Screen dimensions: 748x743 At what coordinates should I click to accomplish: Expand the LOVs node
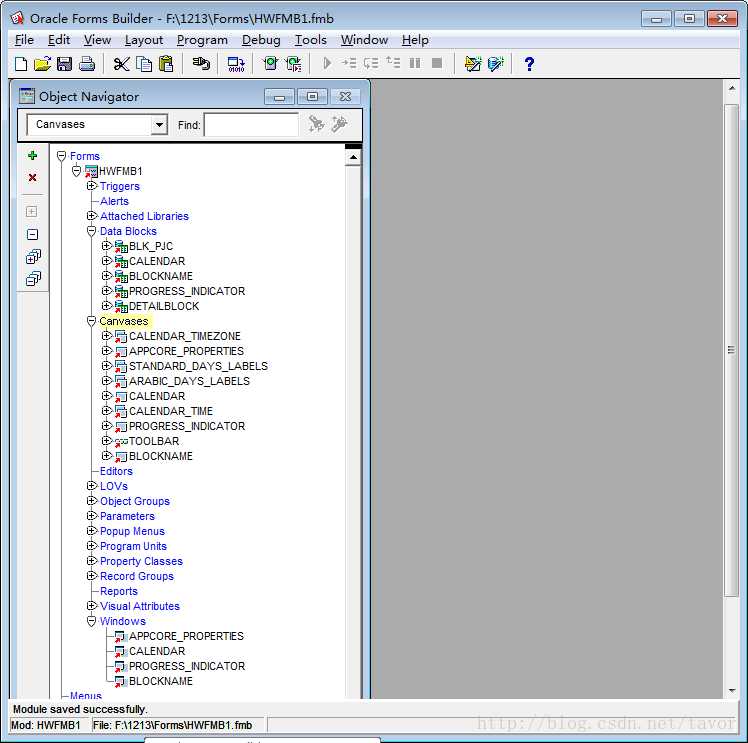[x=92, y=485]
